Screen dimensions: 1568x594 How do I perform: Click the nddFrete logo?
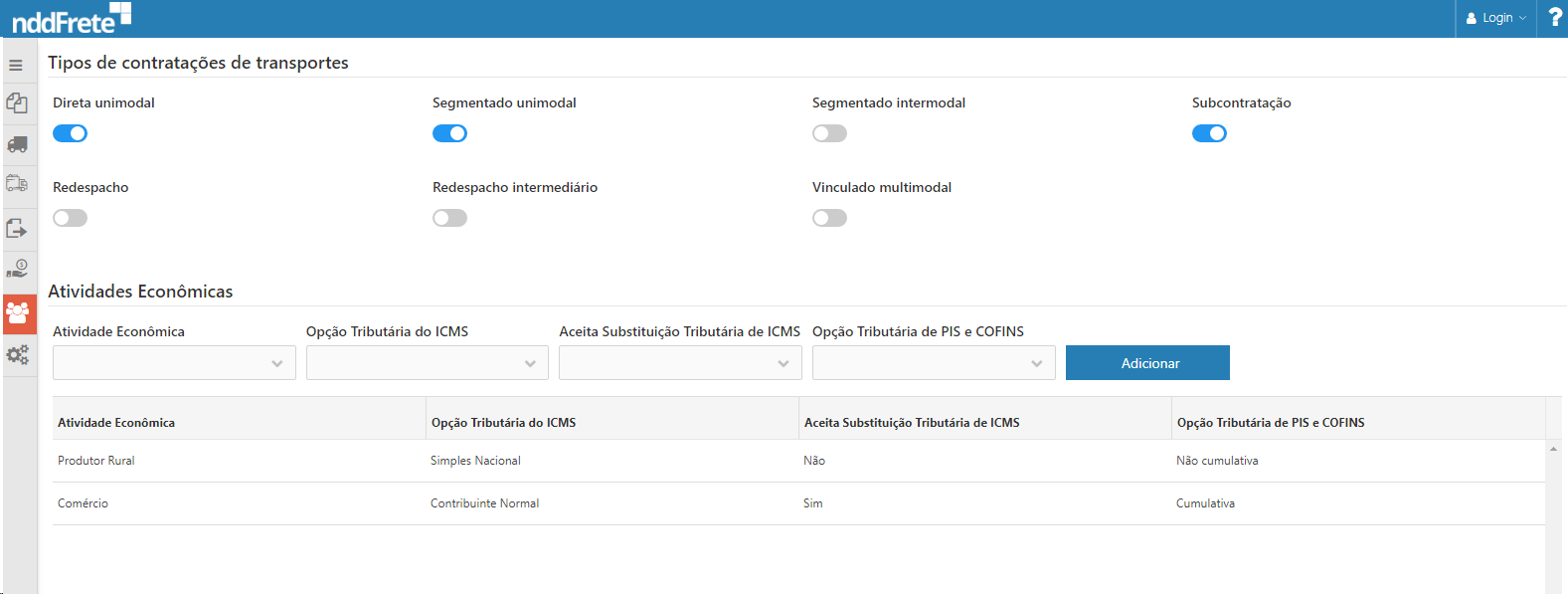[71, 18]
